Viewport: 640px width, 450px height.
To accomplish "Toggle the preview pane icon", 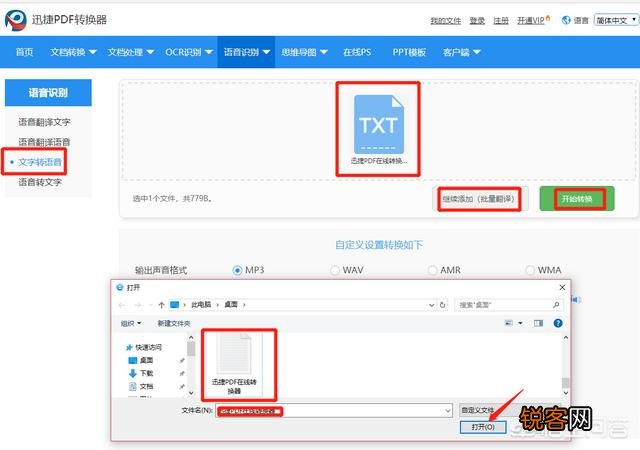I will 538,323.
